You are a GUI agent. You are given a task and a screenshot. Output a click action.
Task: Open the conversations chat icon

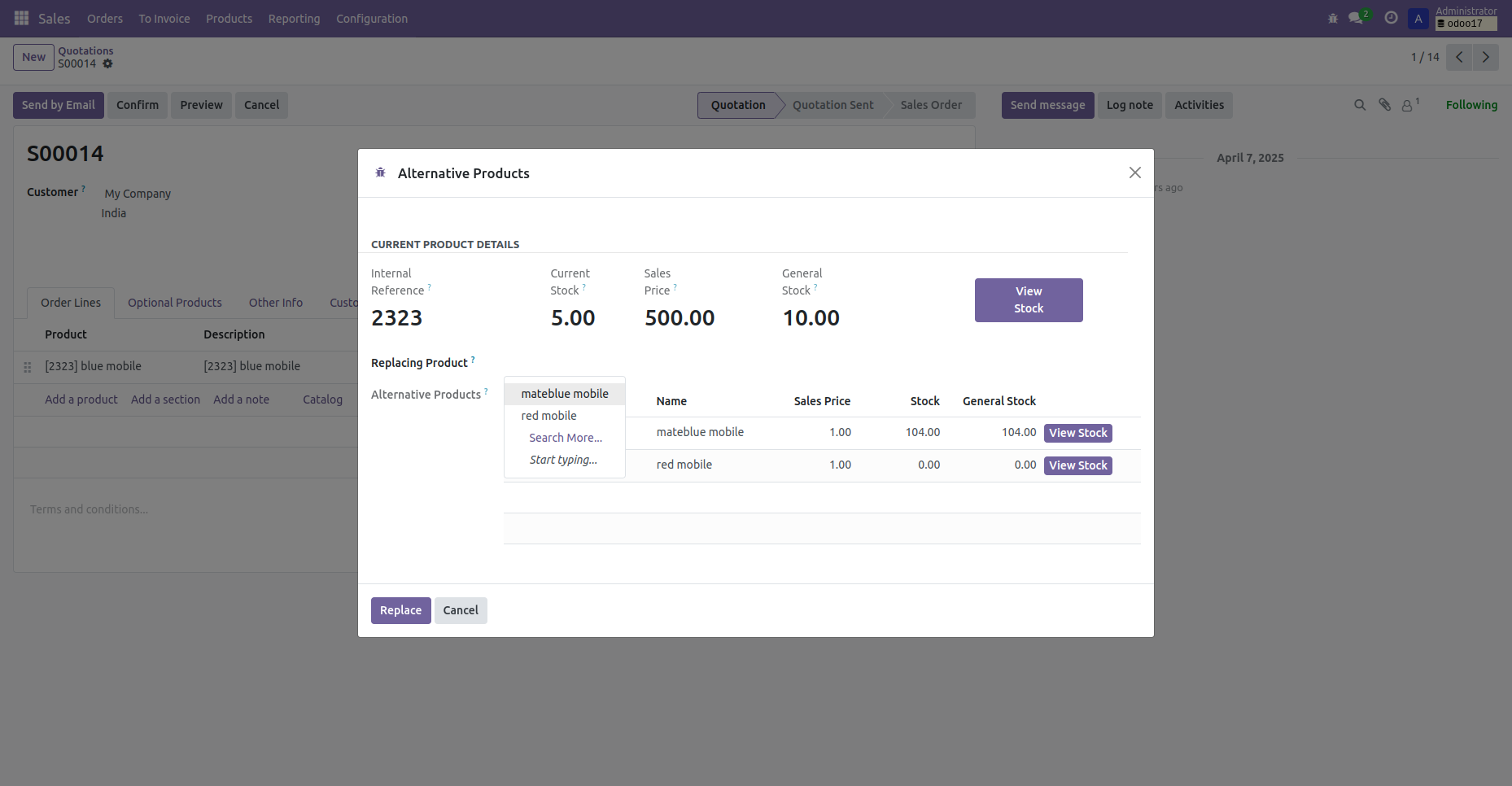tap(1356, 18)
